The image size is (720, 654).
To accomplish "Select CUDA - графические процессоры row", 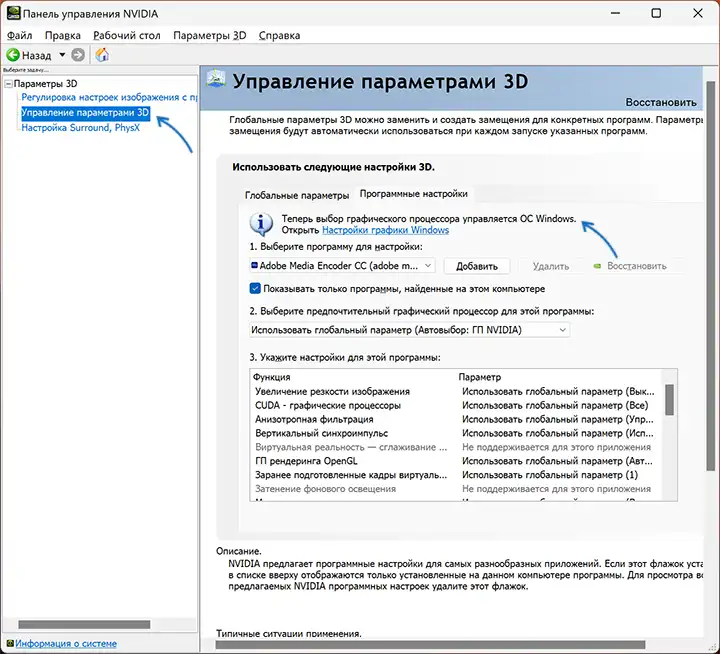I will coord(456,405).
